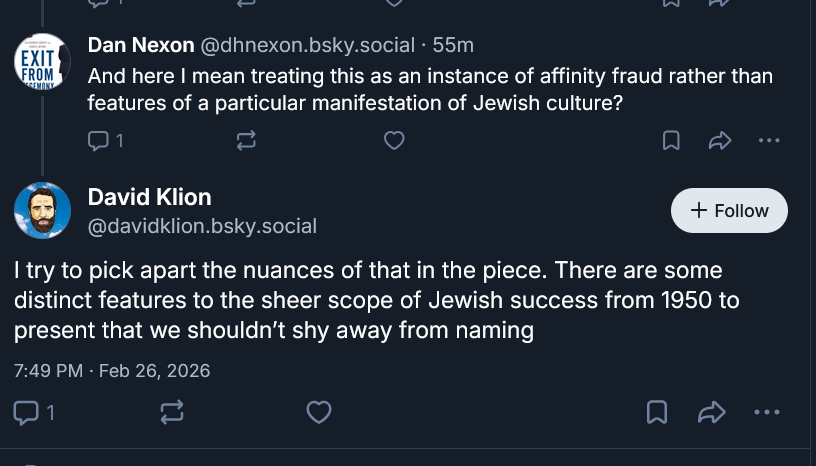Open Dan Nexon's profile avatar
This screenshot has width=816, height=466.
pyautogui.click(x=42, y=61)
